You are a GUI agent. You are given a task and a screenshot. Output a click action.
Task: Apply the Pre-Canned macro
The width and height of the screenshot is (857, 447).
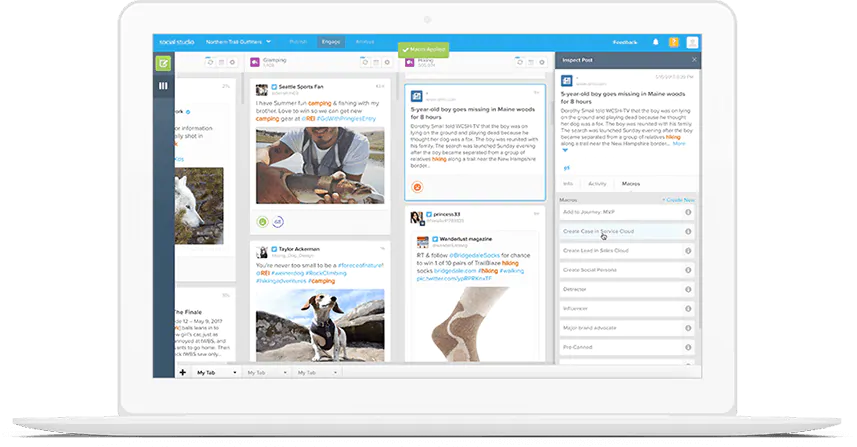point(627,348)
